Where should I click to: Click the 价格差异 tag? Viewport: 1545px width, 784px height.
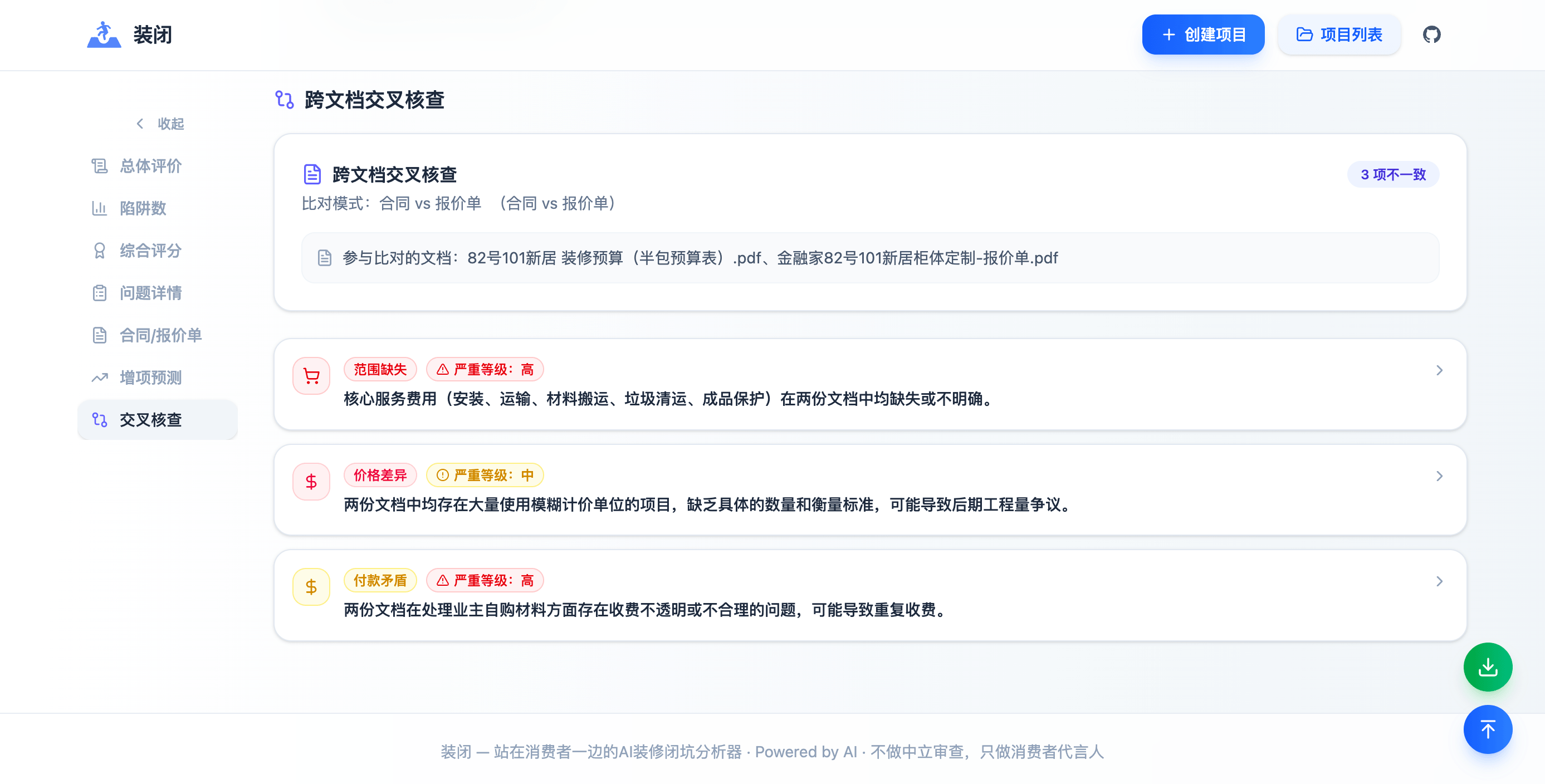tap(380, 476)
